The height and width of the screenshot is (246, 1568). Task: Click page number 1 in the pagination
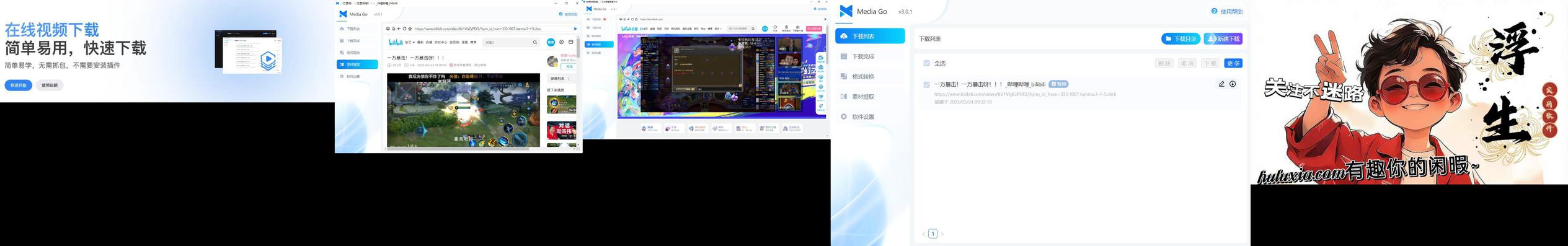(932, 234)
